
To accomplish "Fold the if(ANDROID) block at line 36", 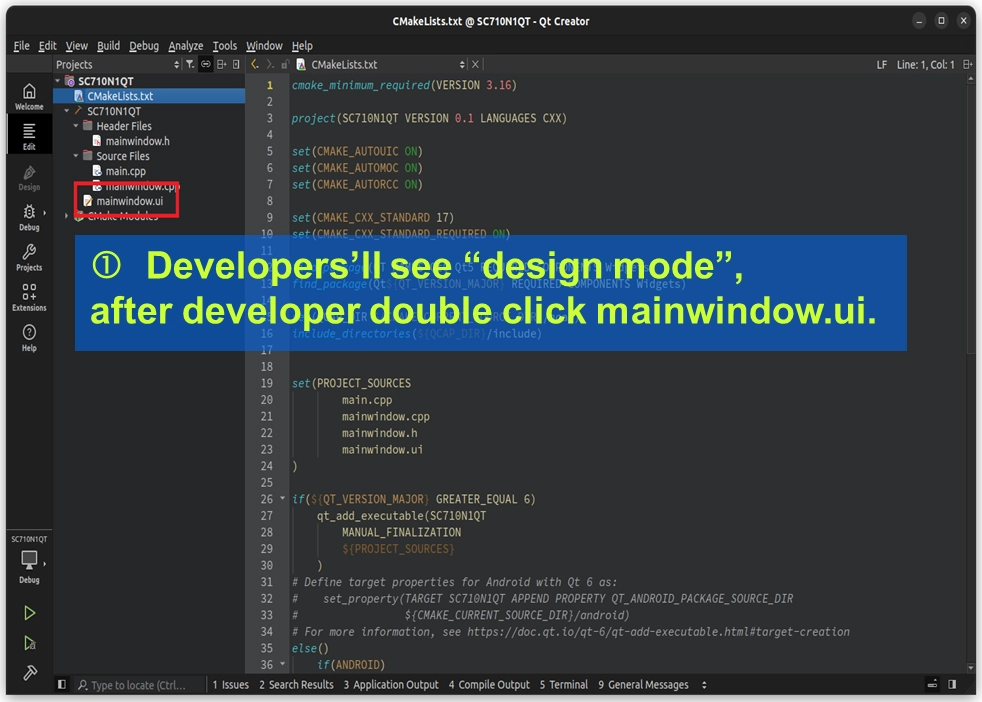I will coord(282,664).
